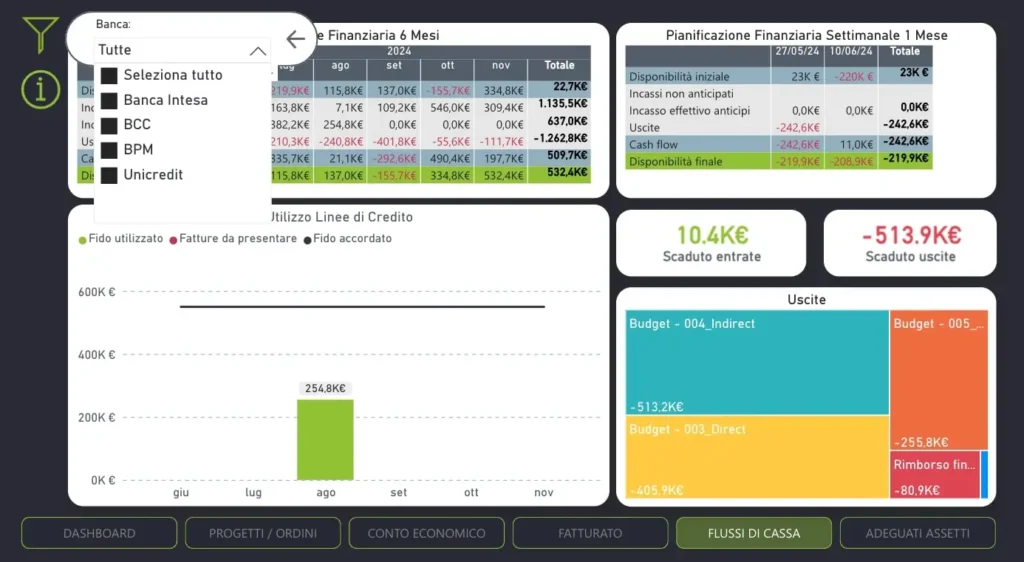This screenshot has width=1024, height=562.
Task: Collapse the Banca dropdown chevron
Action: click(258, 51)
